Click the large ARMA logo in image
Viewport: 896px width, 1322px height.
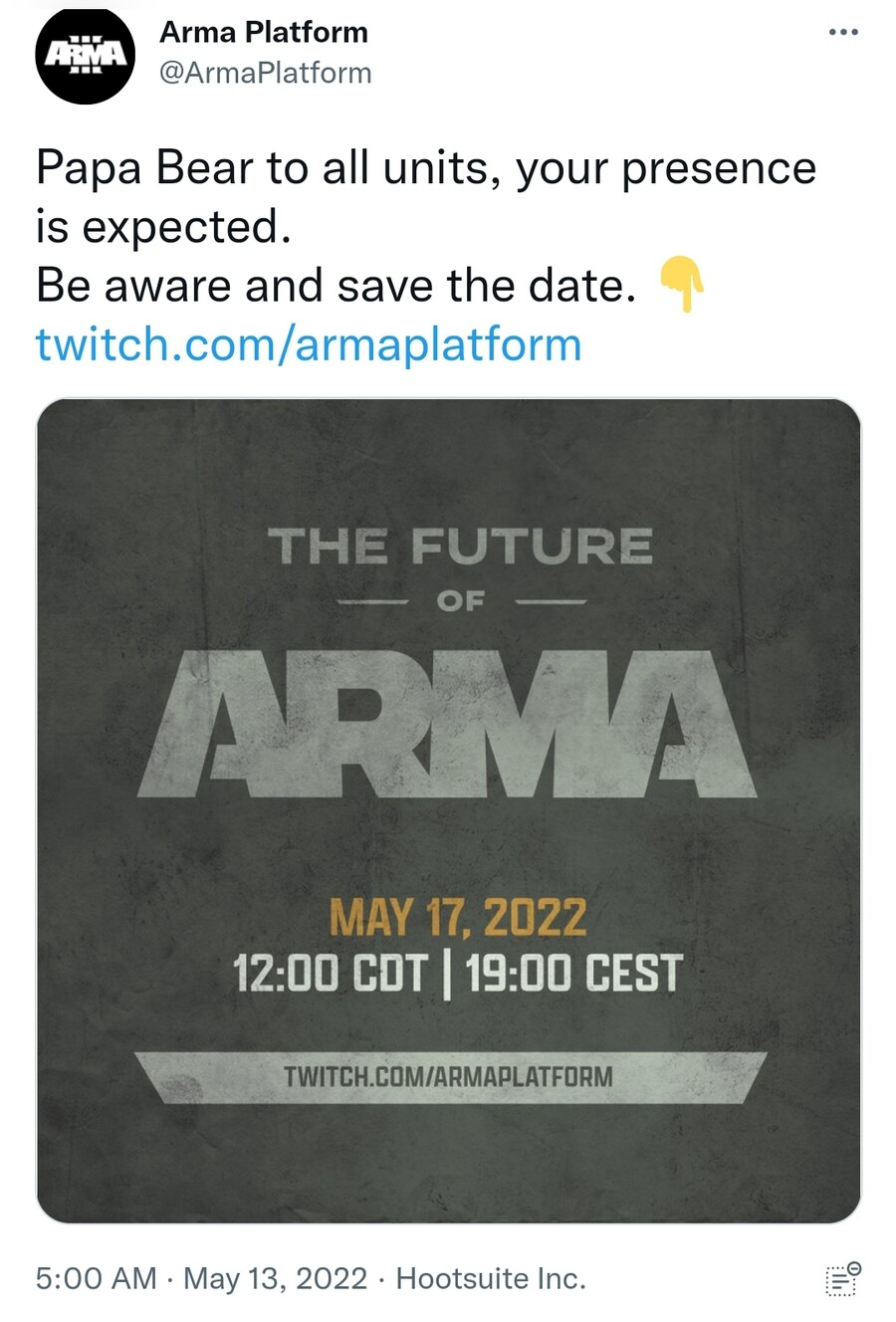pyautogui.click(x=448, y=725)
